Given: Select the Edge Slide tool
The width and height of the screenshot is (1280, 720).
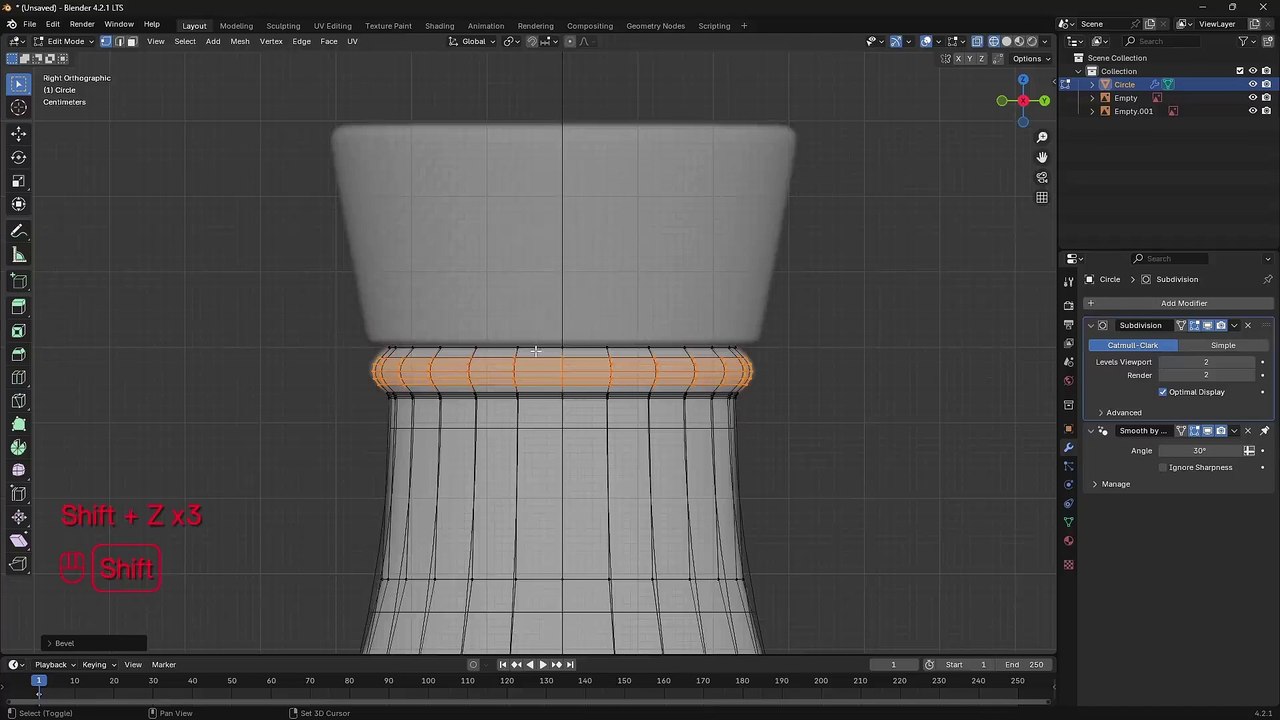Looking at the screenshot, I should coord(18,494).
